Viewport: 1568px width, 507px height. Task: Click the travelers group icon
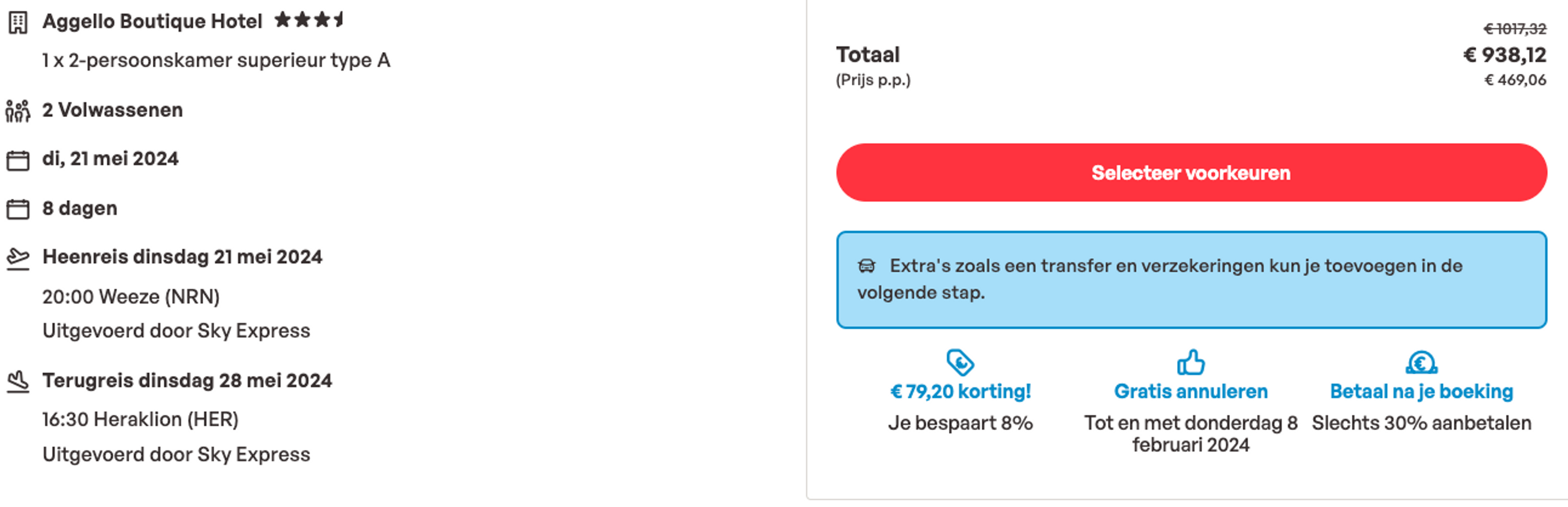tap(18, 111)
